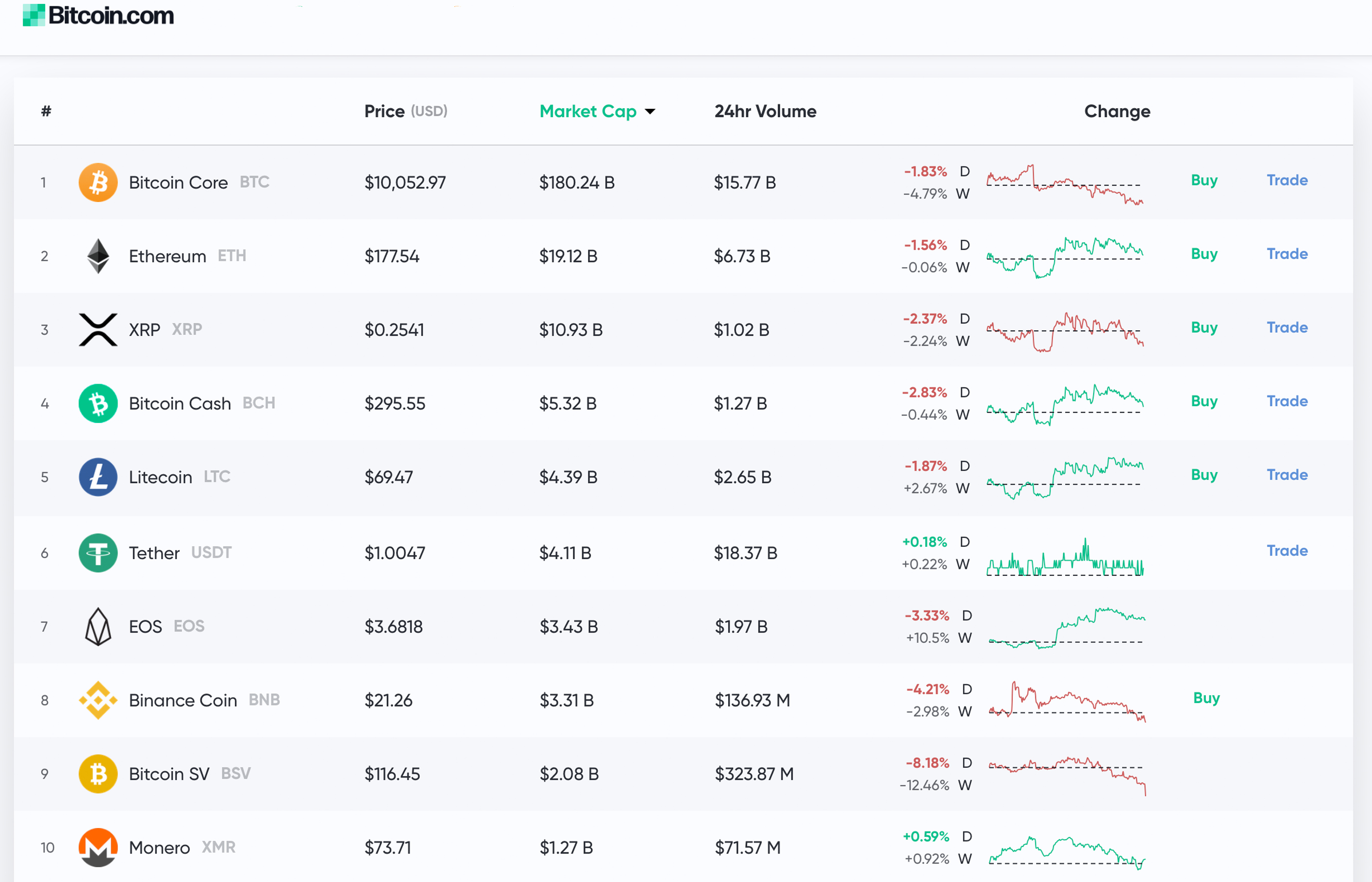The width and height of the screenshot is (1372, 882).
Task: Click the BTC ticker label
Action: coord(254,182)
